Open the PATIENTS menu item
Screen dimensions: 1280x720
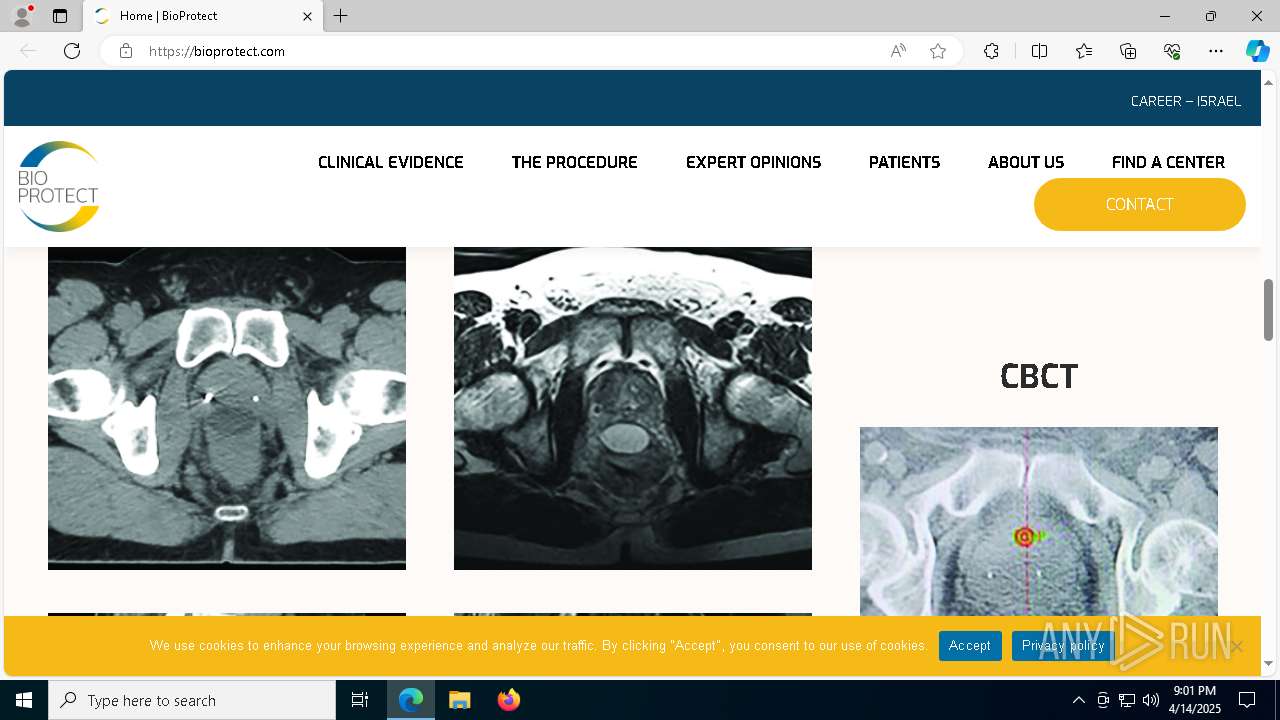[x=904, y=162]
